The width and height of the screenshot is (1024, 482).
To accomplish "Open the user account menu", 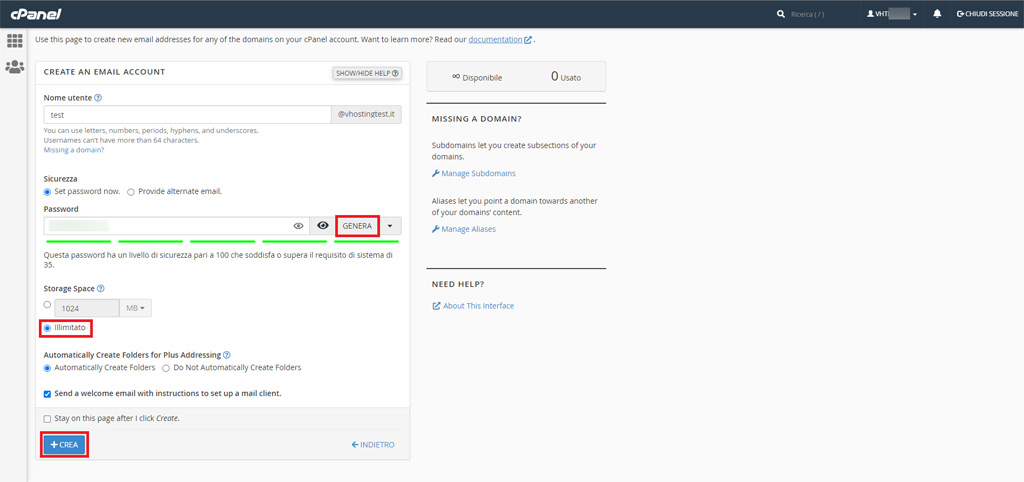I will (892, 14).
